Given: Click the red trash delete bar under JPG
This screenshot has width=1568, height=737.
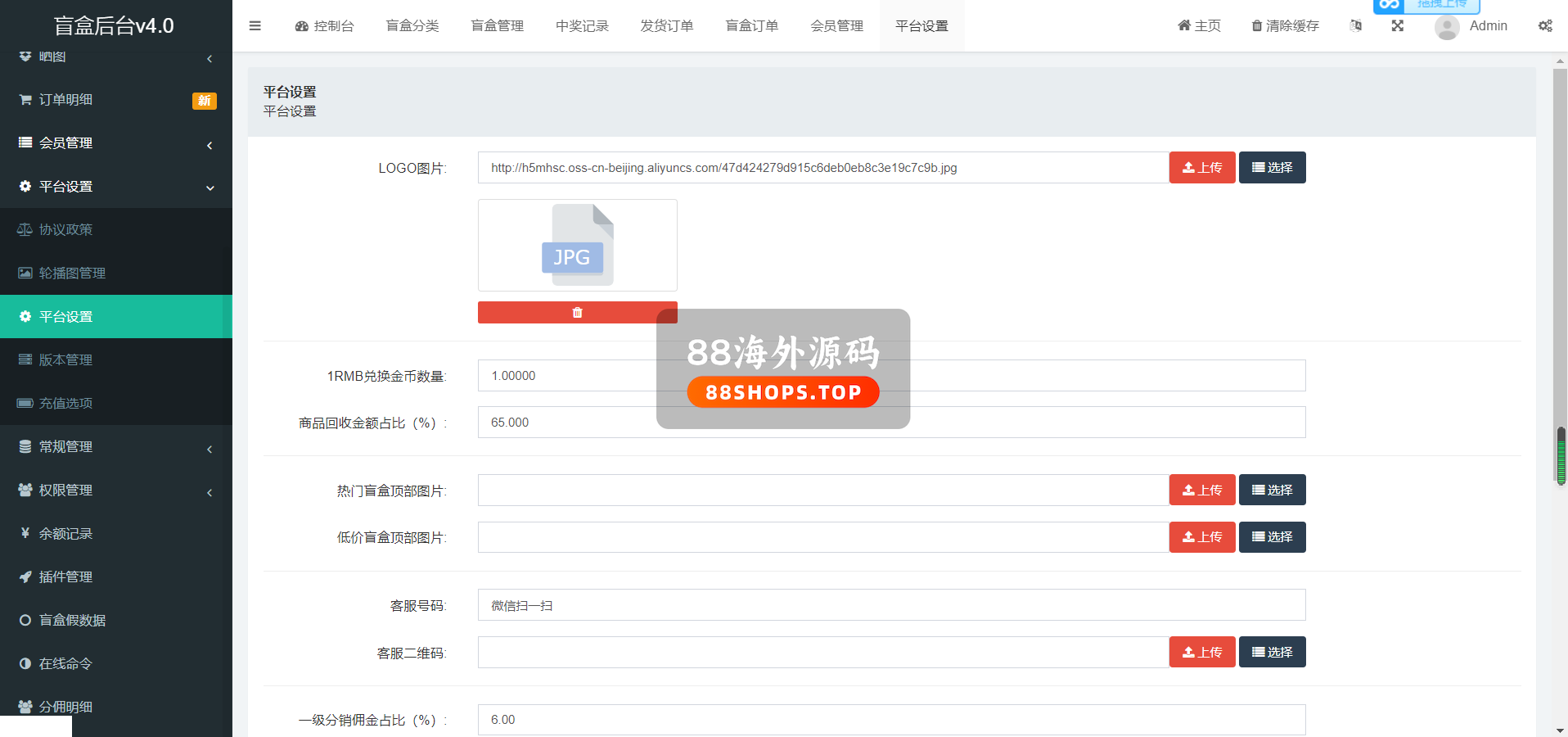Looking at the screenshot, I should point(577,313).
